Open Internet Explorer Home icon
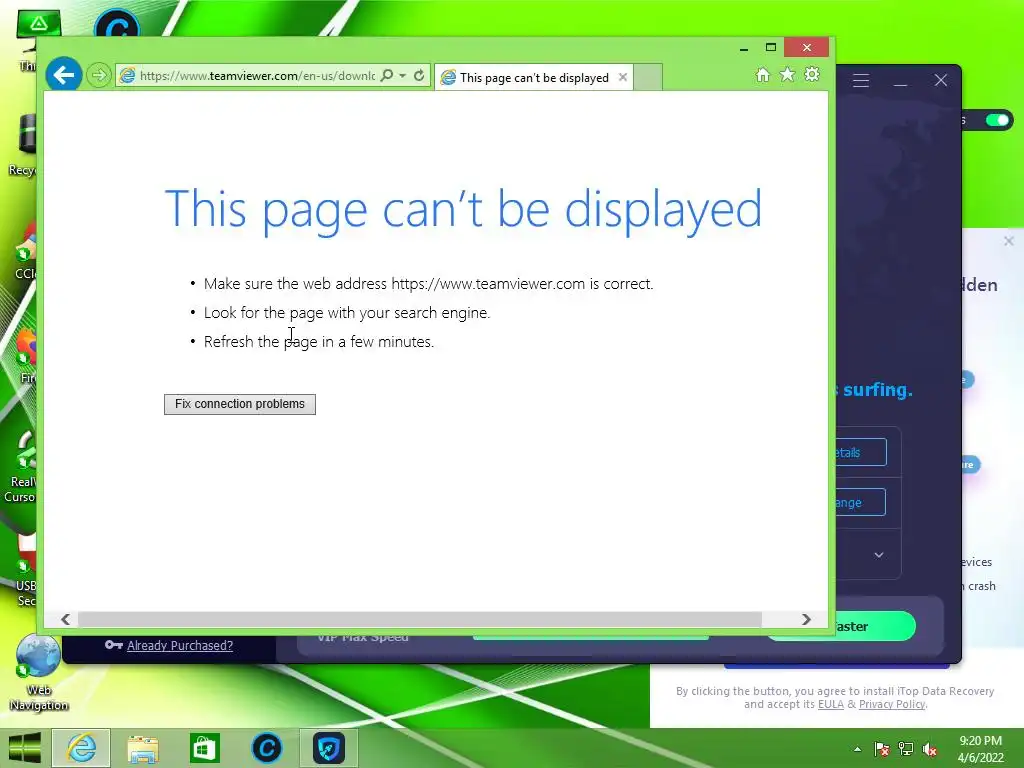Image resolution: width=1024 pixels, height=768 pixels. pos(762,75)
